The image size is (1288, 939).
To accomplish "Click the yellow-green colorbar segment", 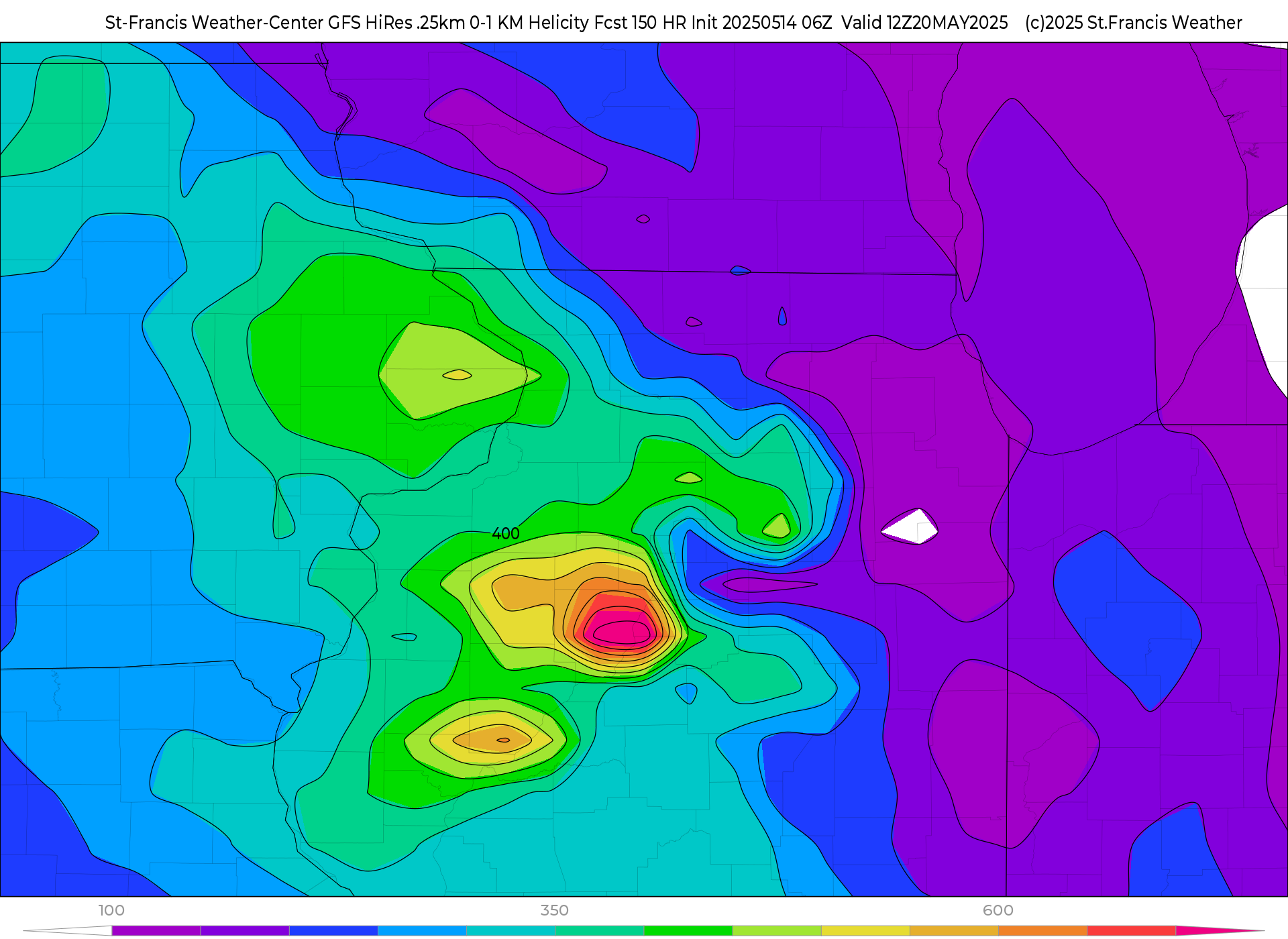I will tap(777, 931).
